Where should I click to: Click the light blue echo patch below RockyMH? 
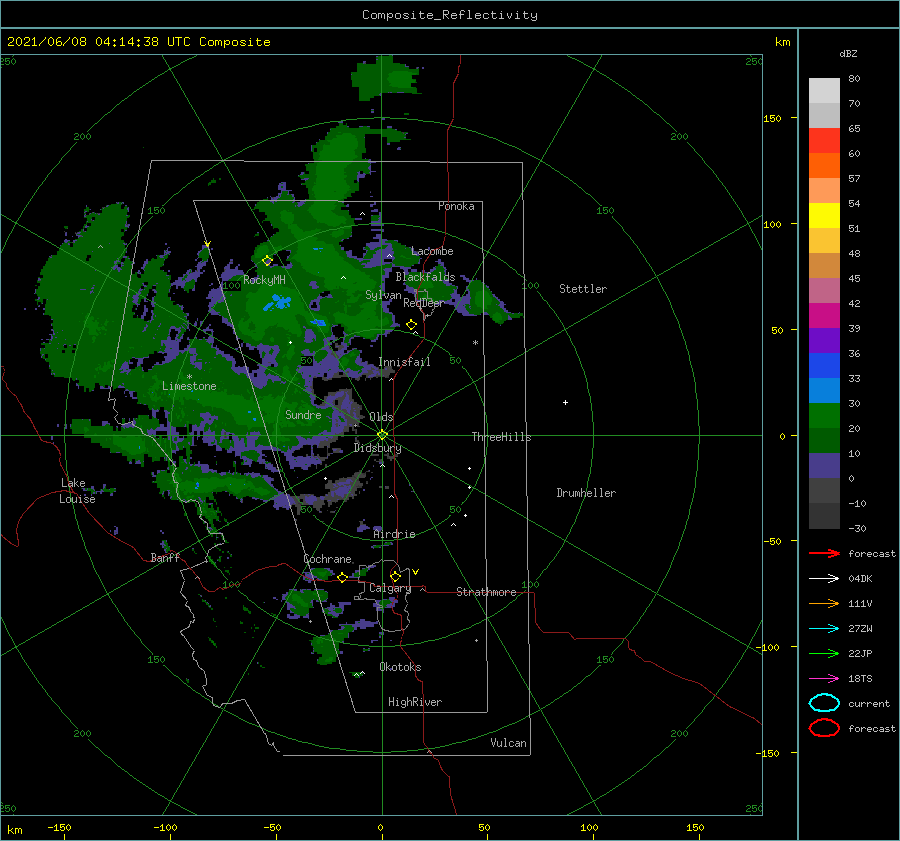click(277, 302)
